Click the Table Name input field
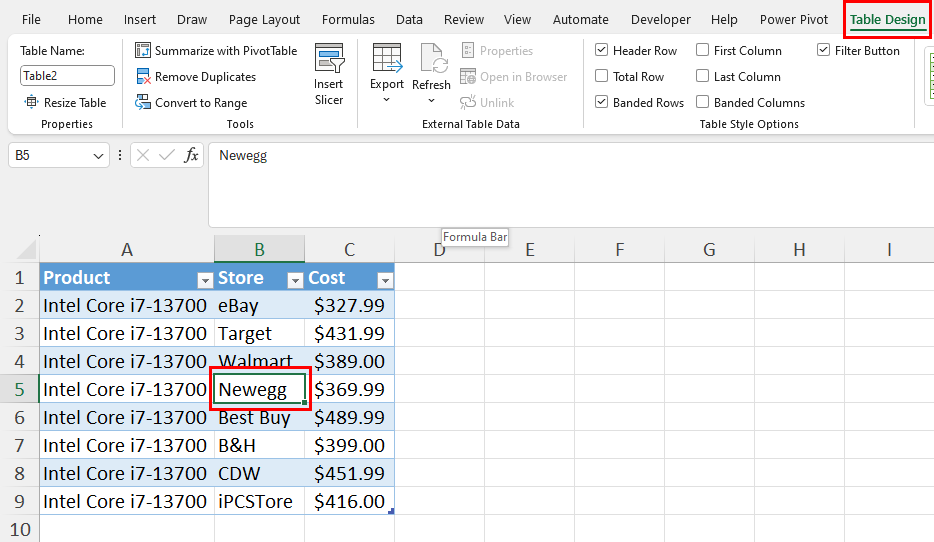The height and width of the screenshot is (542, 934). (x=67, y=76)
